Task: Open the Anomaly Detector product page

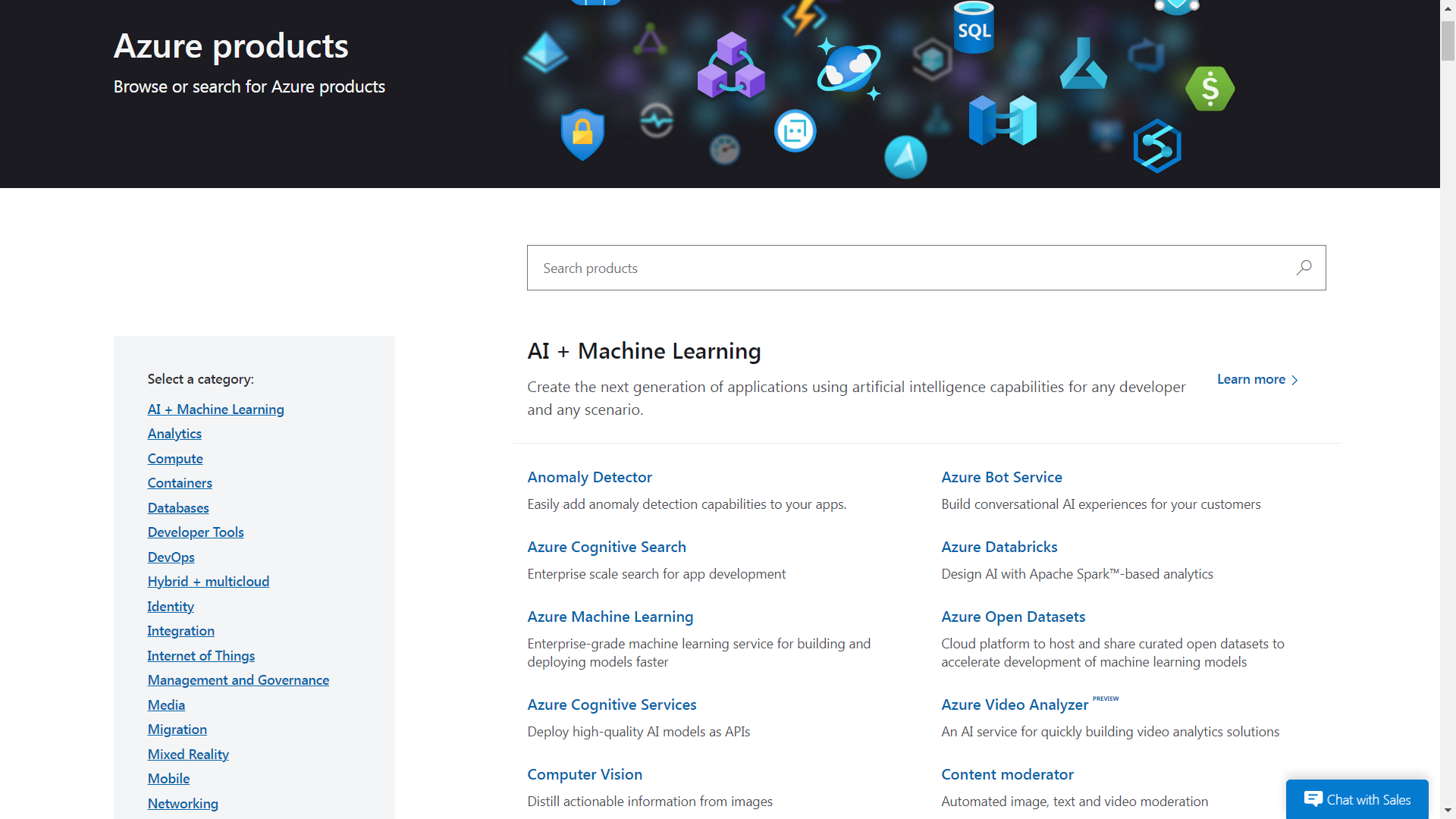Action: [x=589, y=477]
